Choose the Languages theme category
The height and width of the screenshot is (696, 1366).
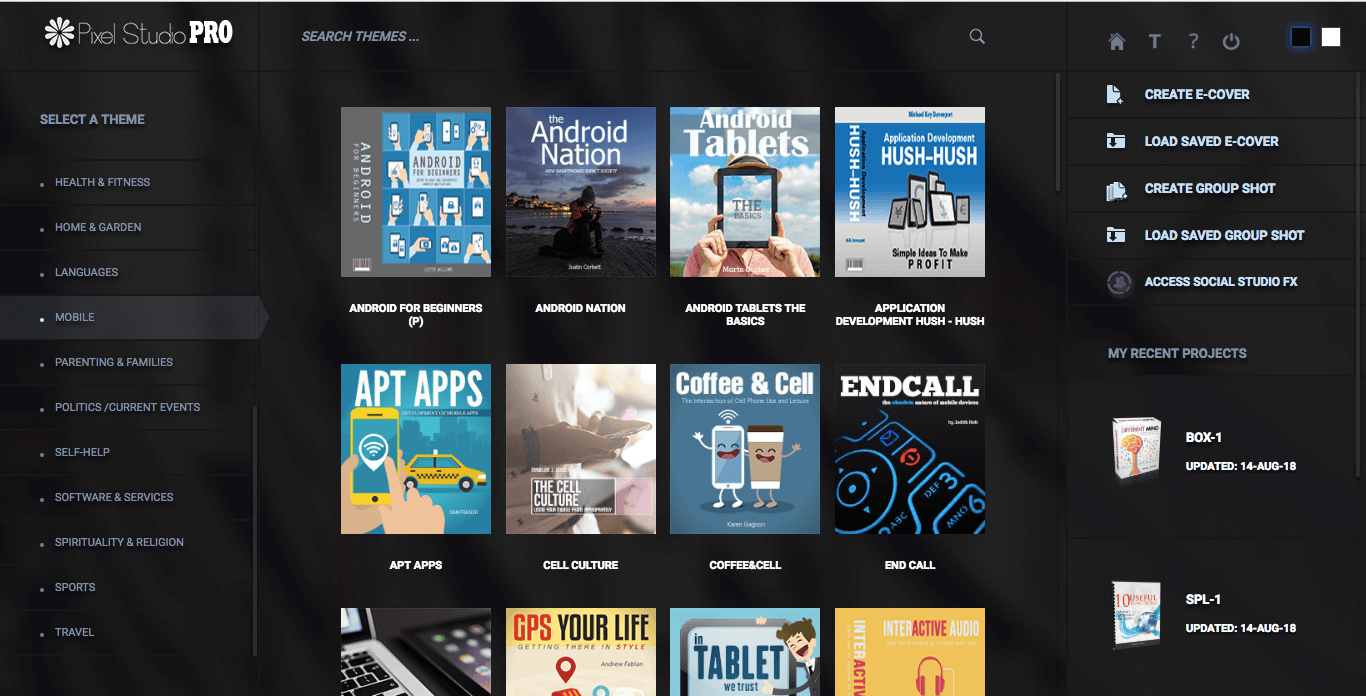click(86, 272)
